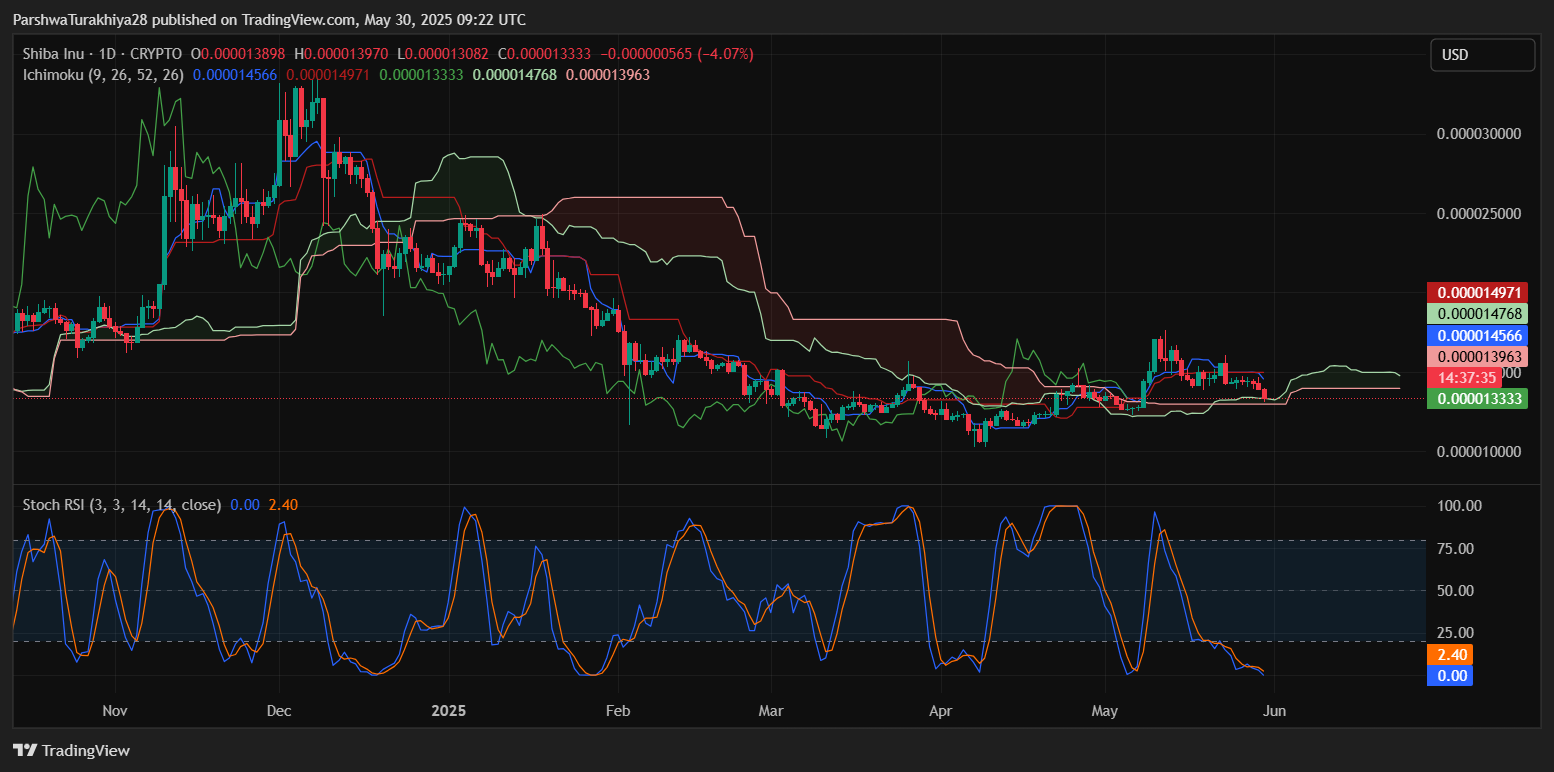1554x772 pixels.
Task: Click the Ichimoku (9, 26, 52, 26) indicator label
Action: tap(103, 74)
